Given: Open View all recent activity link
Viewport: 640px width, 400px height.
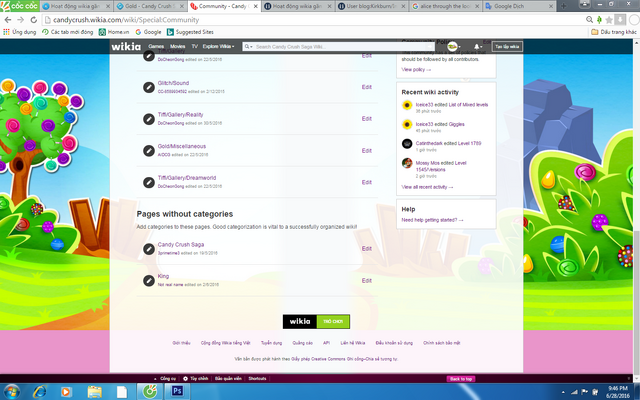Looking at the screenshot, I should tap(427, 187).
